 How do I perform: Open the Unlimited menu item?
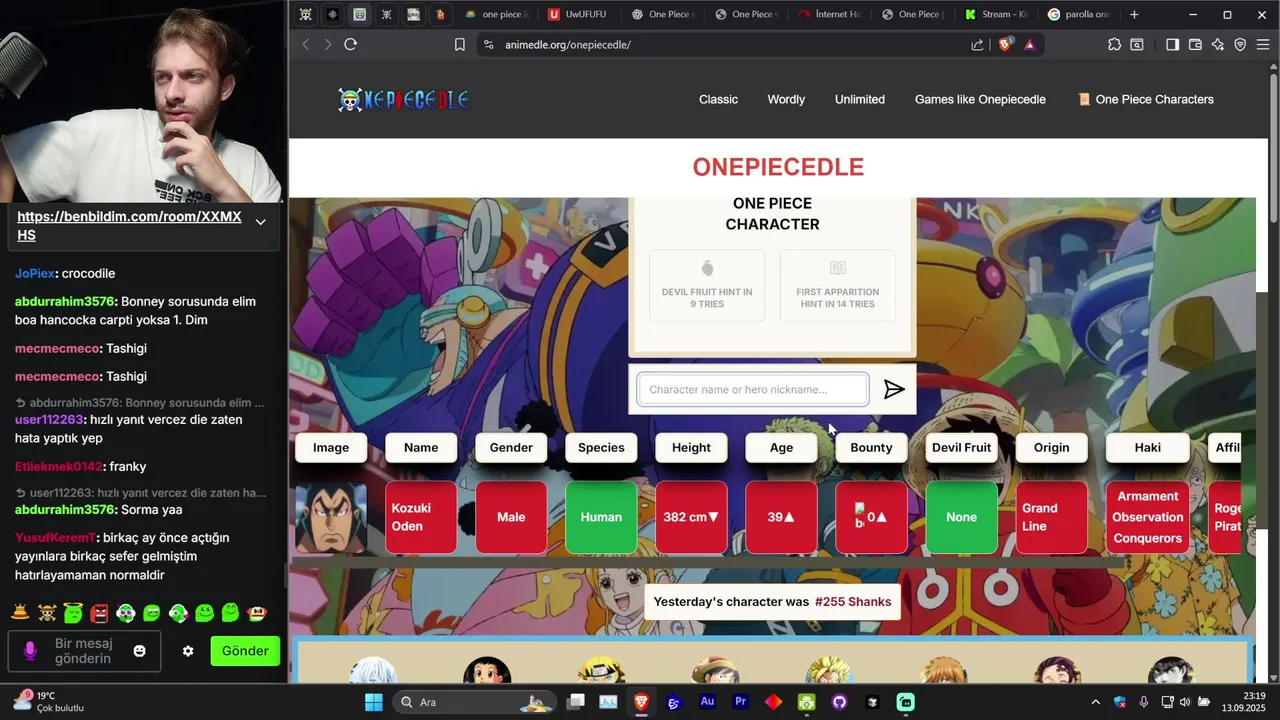point(860,99)
